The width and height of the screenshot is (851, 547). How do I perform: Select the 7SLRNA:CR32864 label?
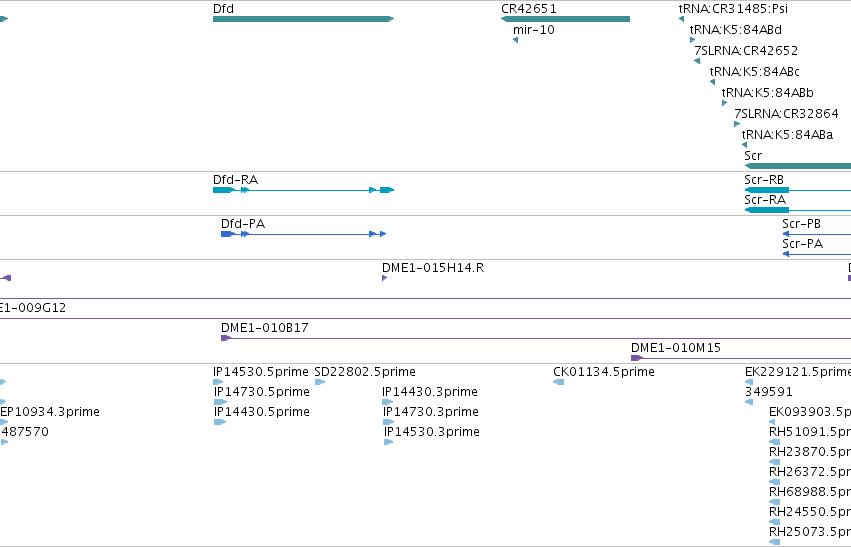click(x=786, y=114)
